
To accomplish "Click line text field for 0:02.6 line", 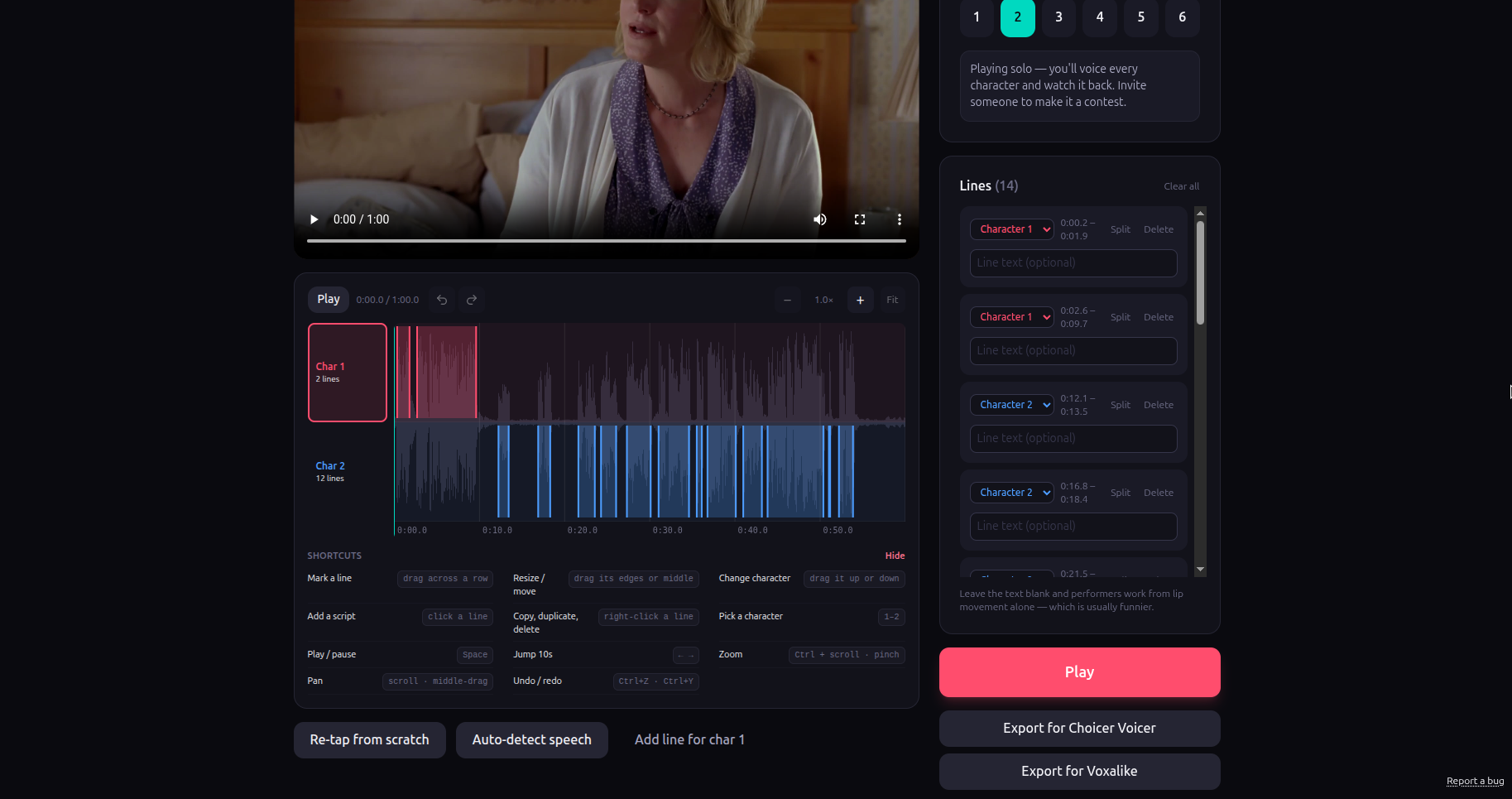I will [1073, 351].
